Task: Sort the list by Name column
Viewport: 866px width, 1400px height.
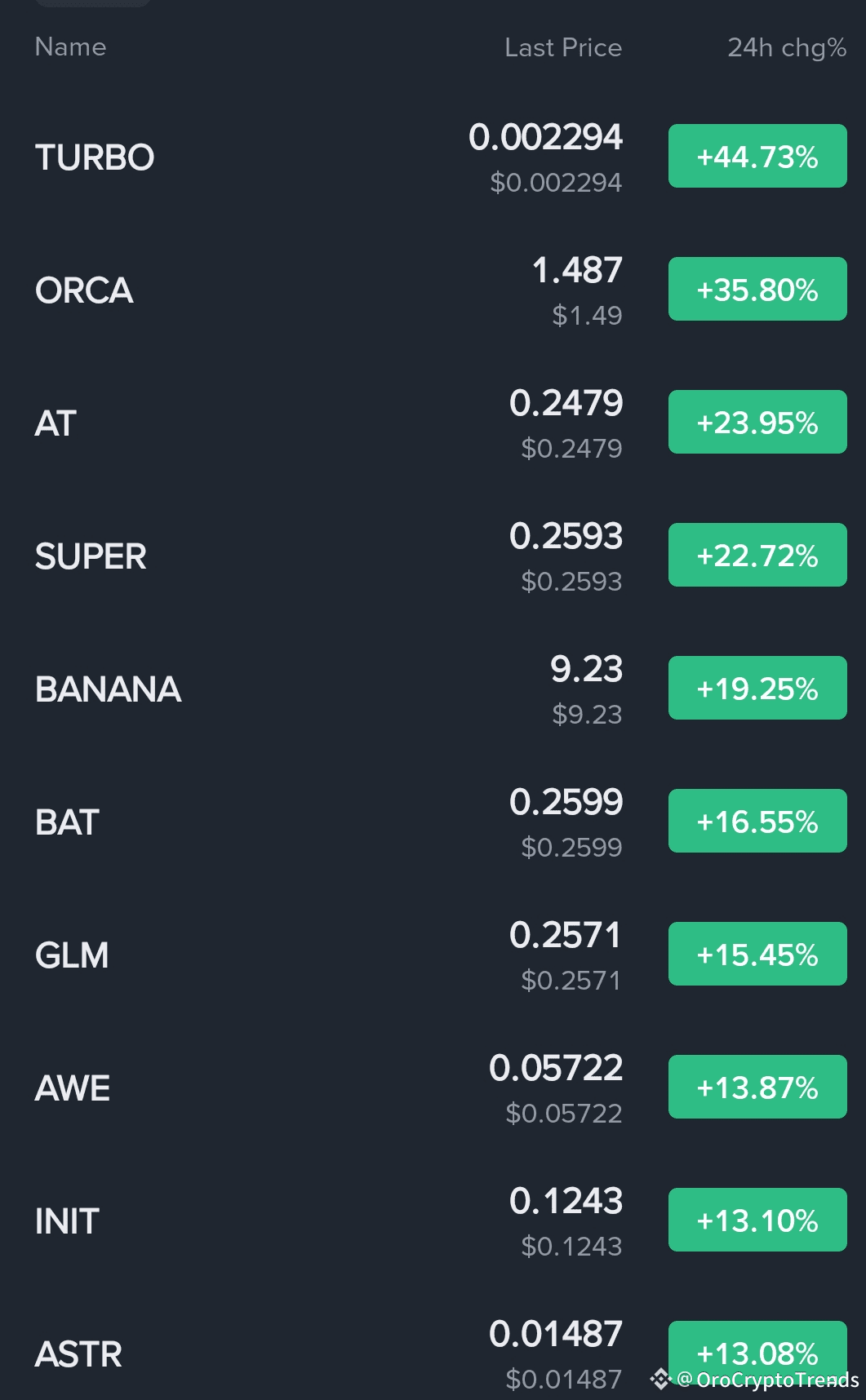Action: tap(70, 47)
